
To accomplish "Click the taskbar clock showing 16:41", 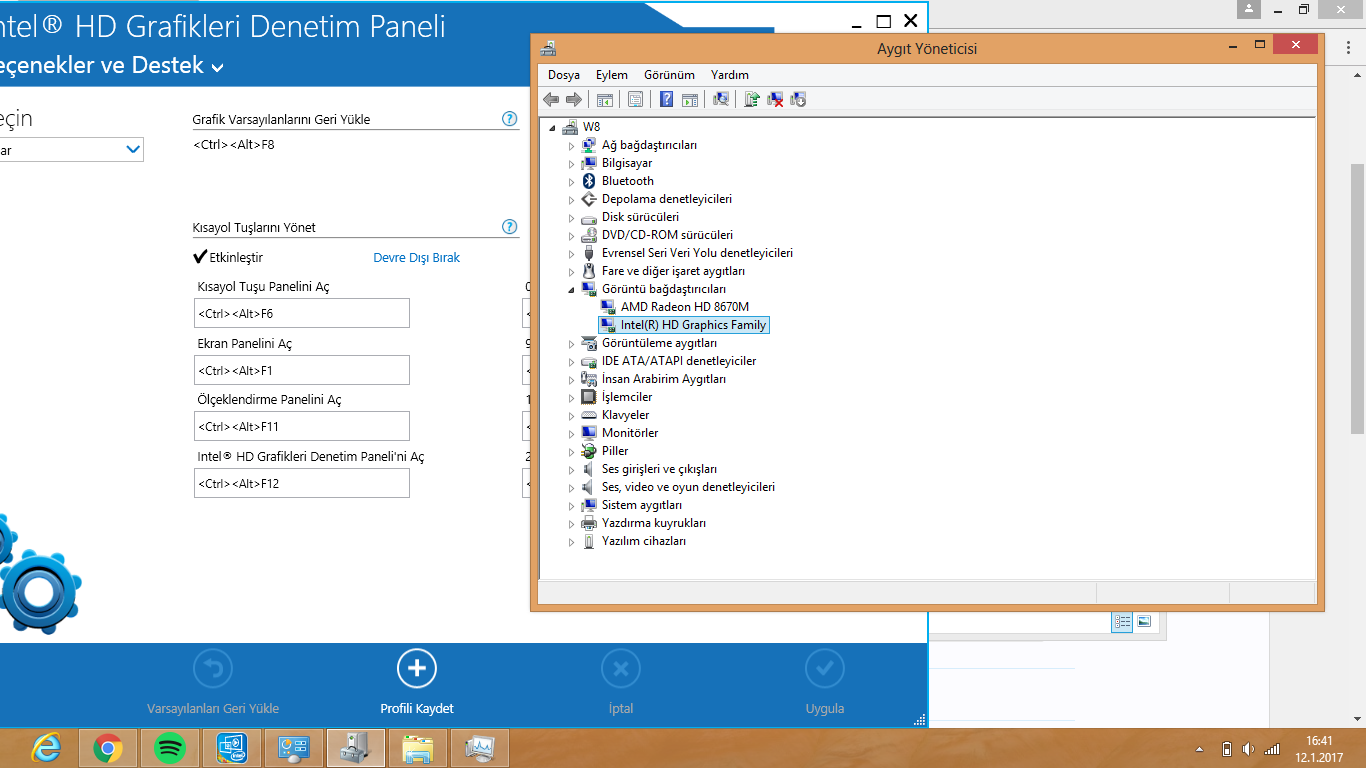I will 1320,749.
